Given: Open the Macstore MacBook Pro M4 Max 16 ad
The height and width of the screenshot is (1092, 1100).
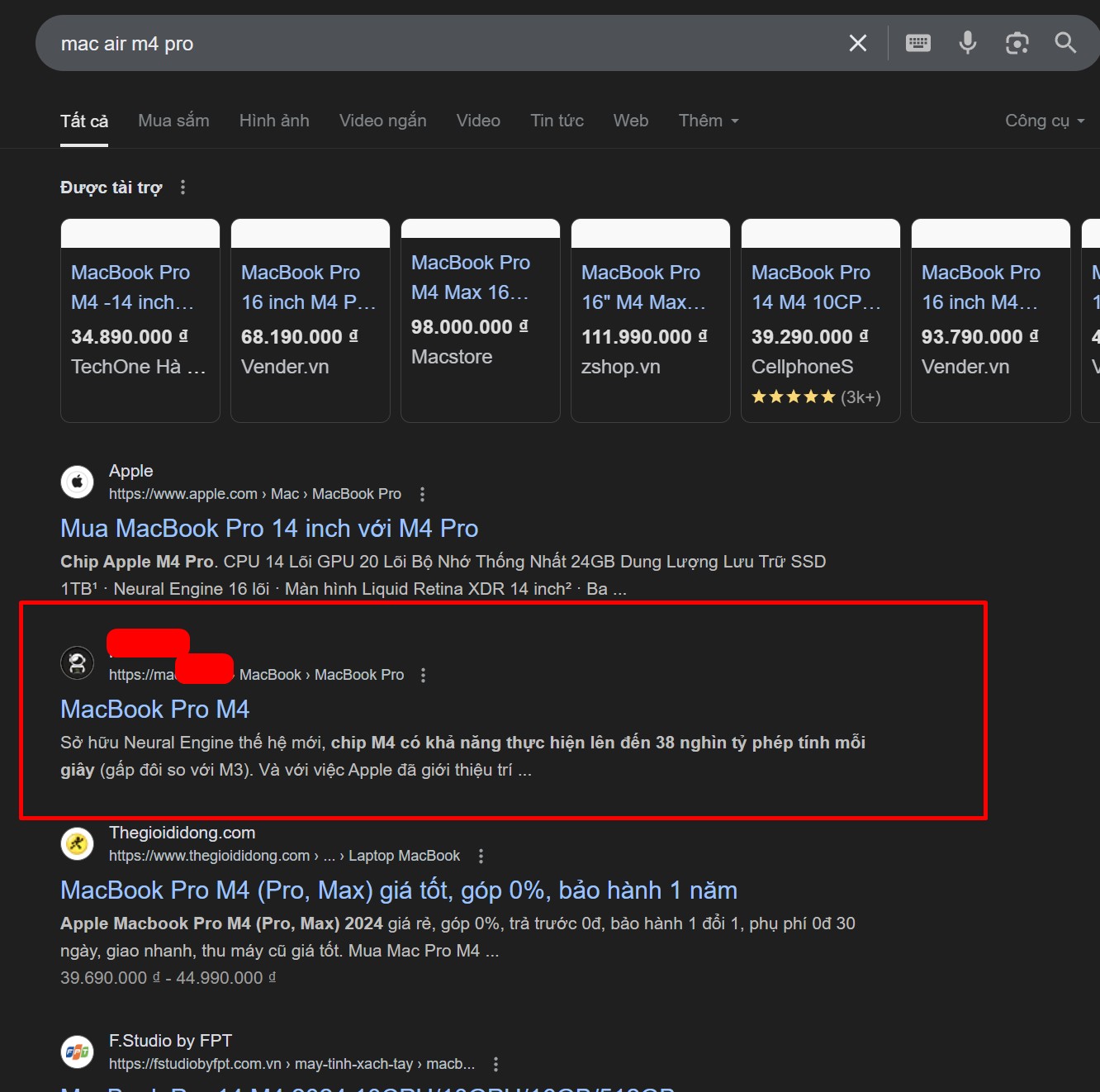Looking at the screenshot, I should pyautogui.click(x=481, y=320).
